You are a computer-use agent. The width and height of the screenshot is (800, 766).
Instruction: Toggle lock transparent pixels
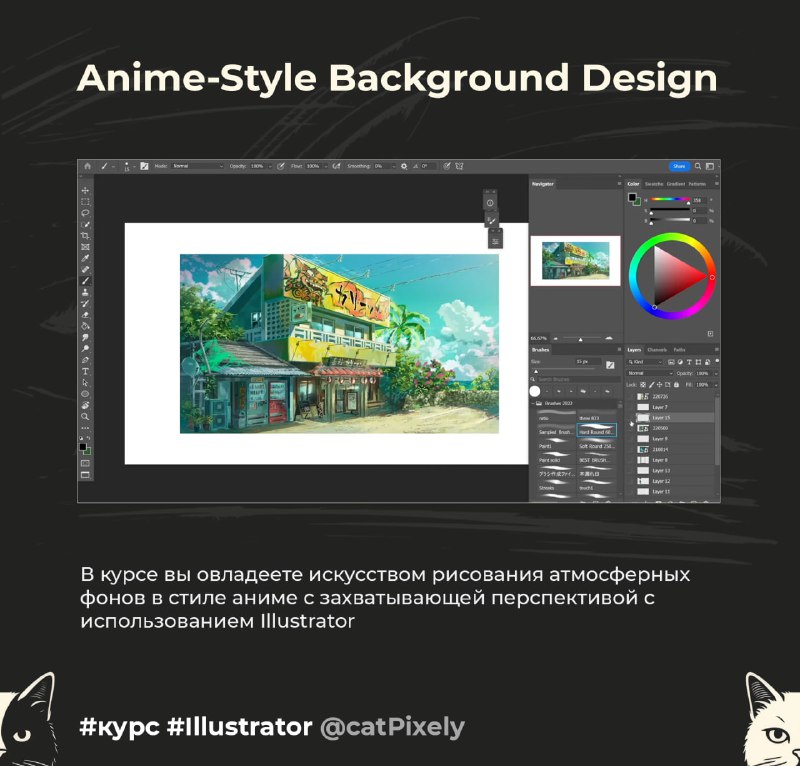coord(643,385)
